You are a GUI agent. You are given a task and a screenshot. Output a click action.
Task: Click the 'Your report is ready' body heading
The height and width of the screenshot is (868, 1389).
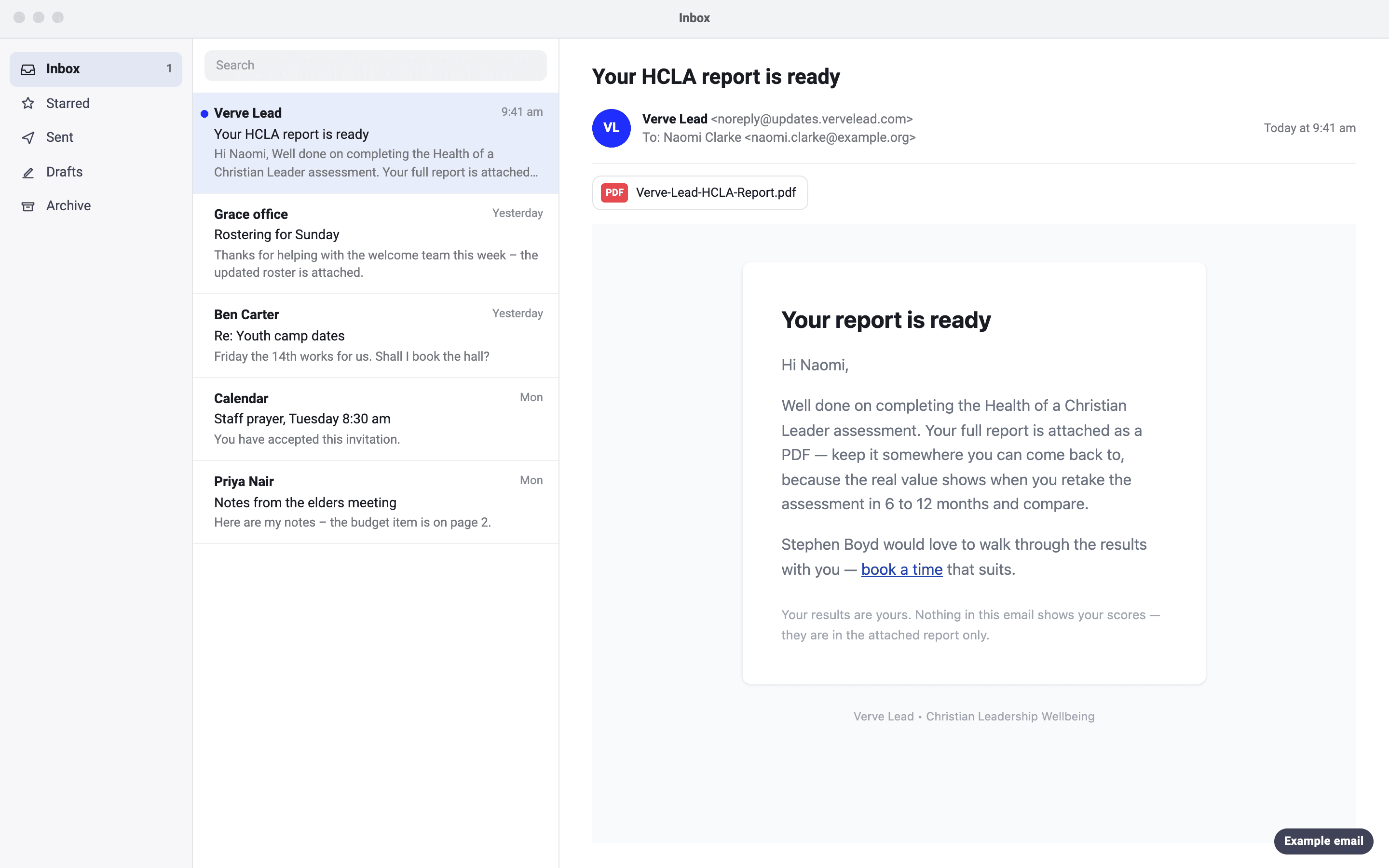click(x=886, y=320)
